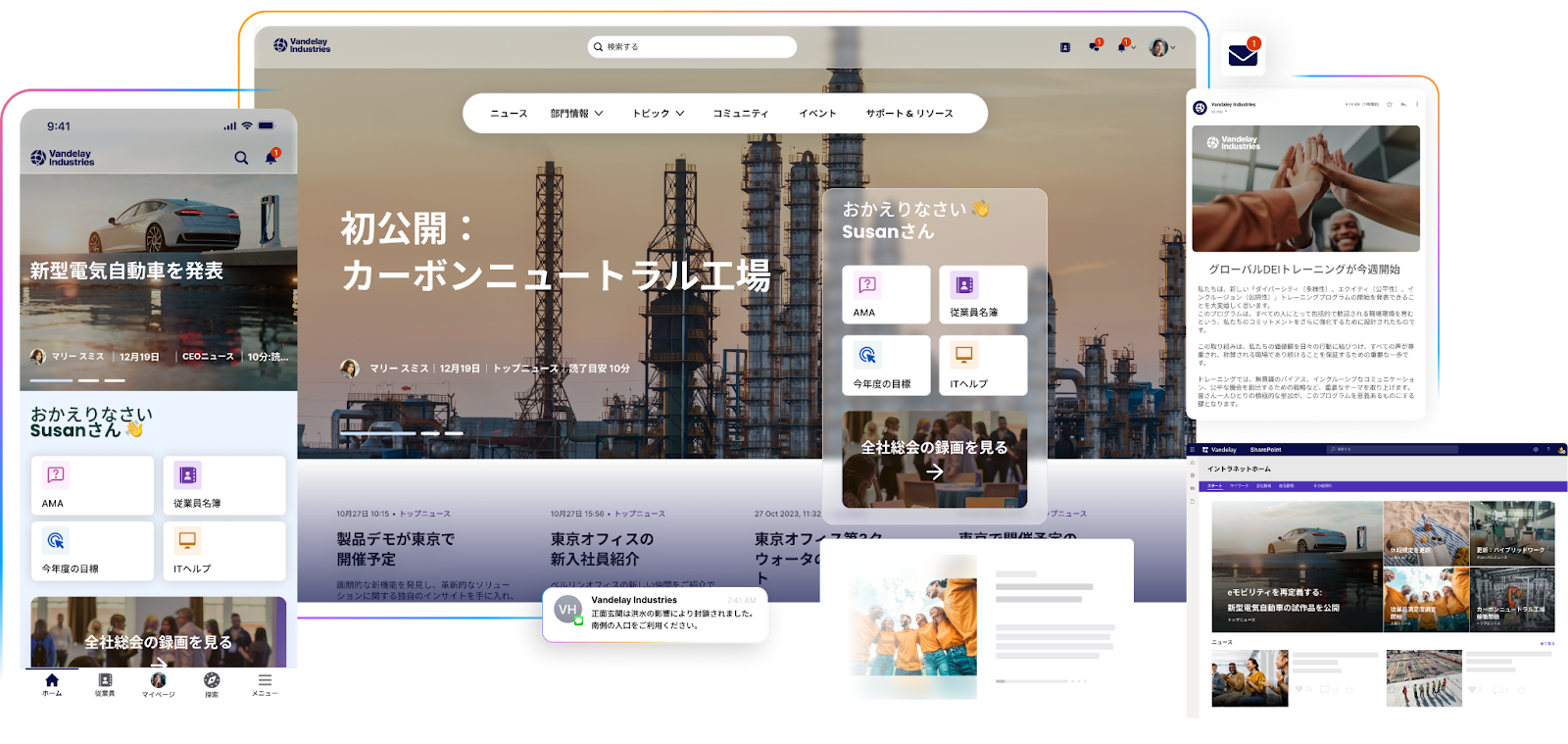Open the email more options menu
Screen dimensions: 1568x744
[1417, 104]
